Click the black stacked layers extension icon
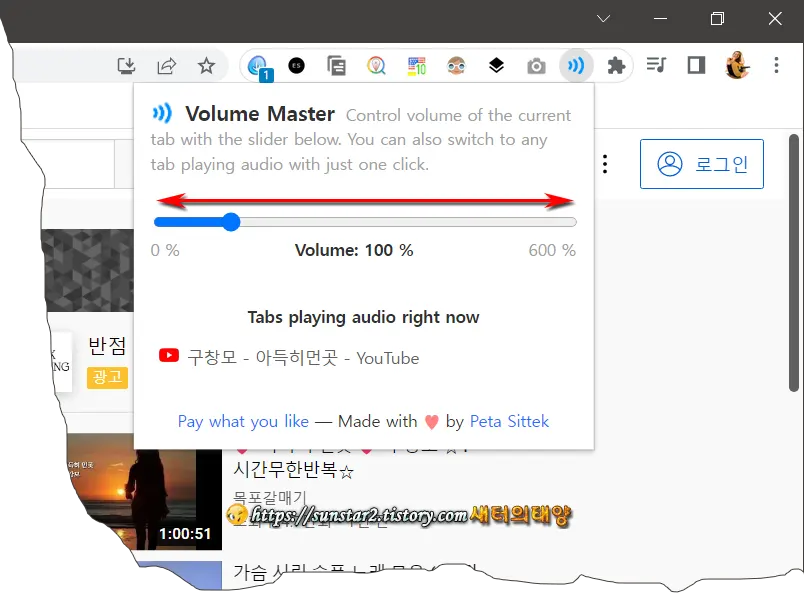The height and width of the screenshot is (599, 804). tap(496, 66)
